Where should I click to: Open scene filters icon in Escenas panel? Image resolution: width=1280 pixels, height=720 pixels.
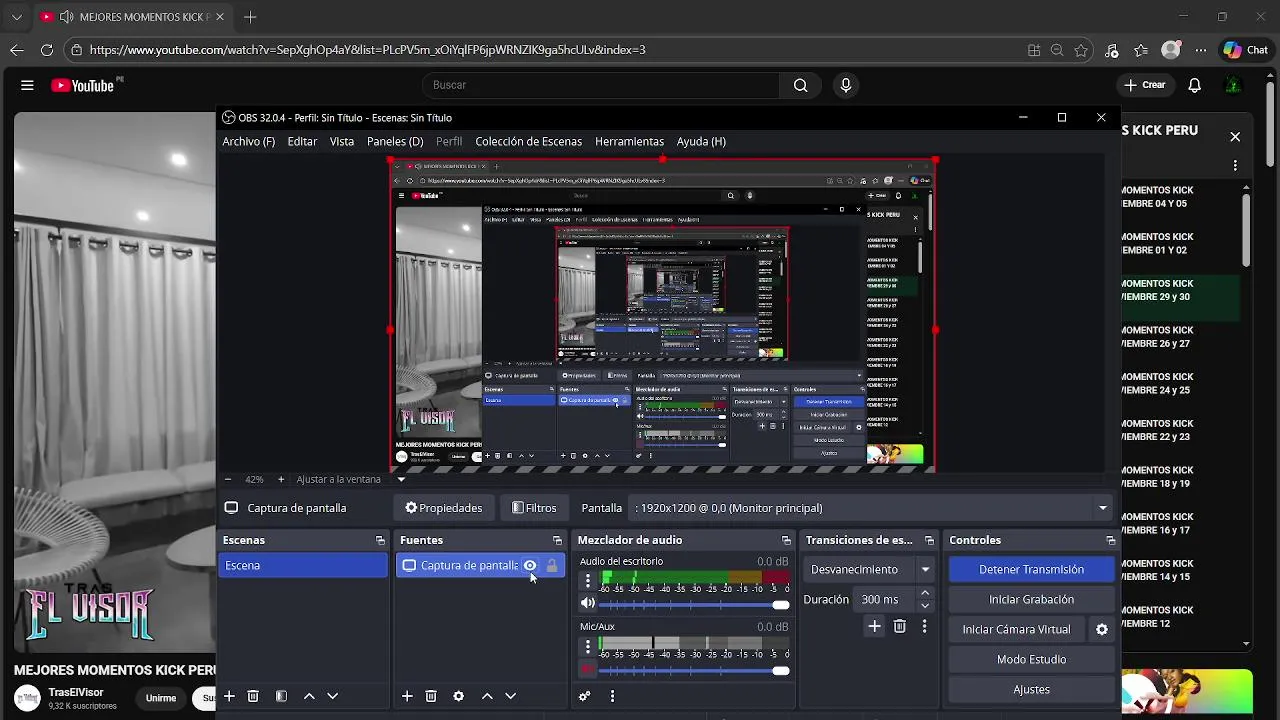click(x=281, y=696)
